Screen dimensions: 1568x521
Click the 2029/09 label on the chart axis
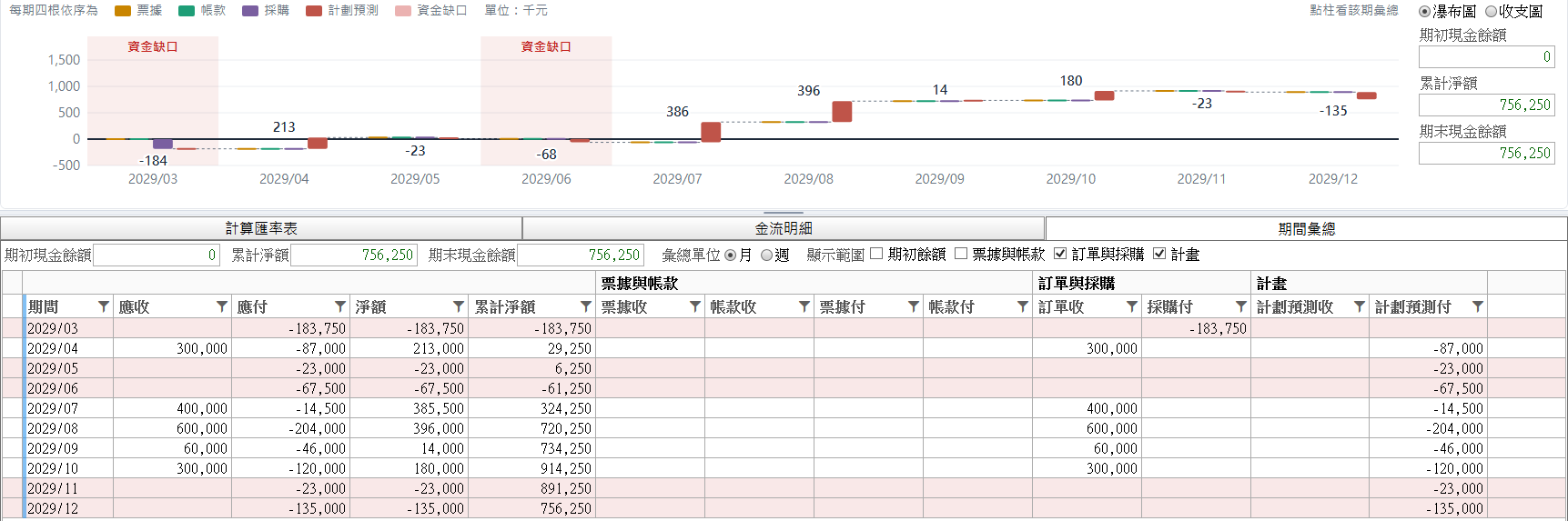(x=939, y=179)
